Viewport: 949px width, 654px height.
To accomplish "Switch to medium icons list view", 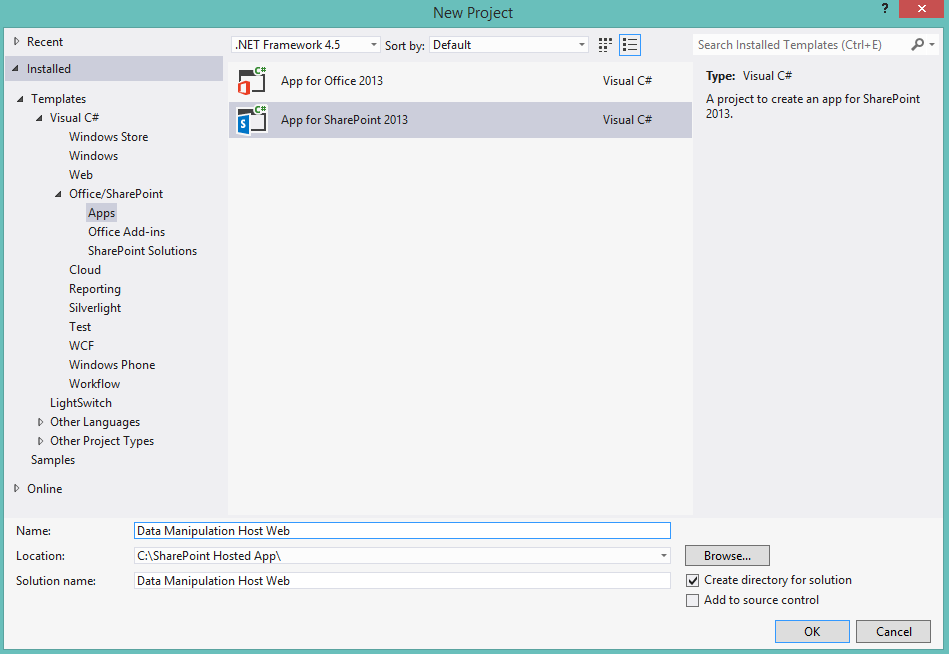I will tap(629, 45).
